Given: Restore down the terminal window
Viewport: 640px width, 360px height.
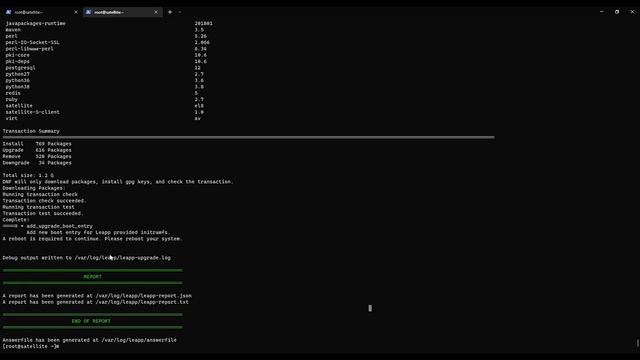Looking at the screenshot, I should (617, 12).
